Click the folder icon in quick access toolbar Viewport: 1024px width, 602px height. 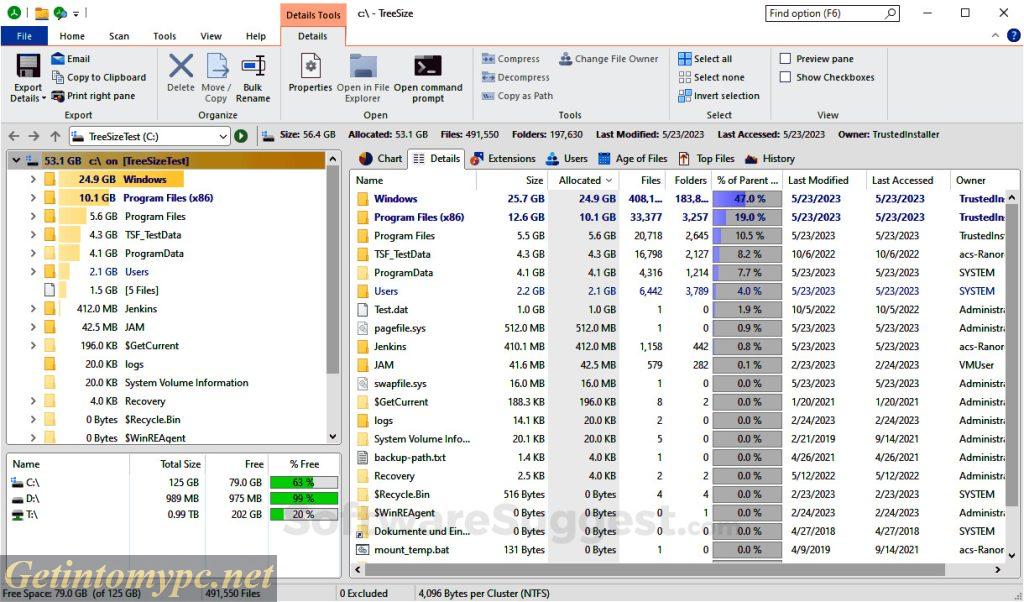coord(42,13)
